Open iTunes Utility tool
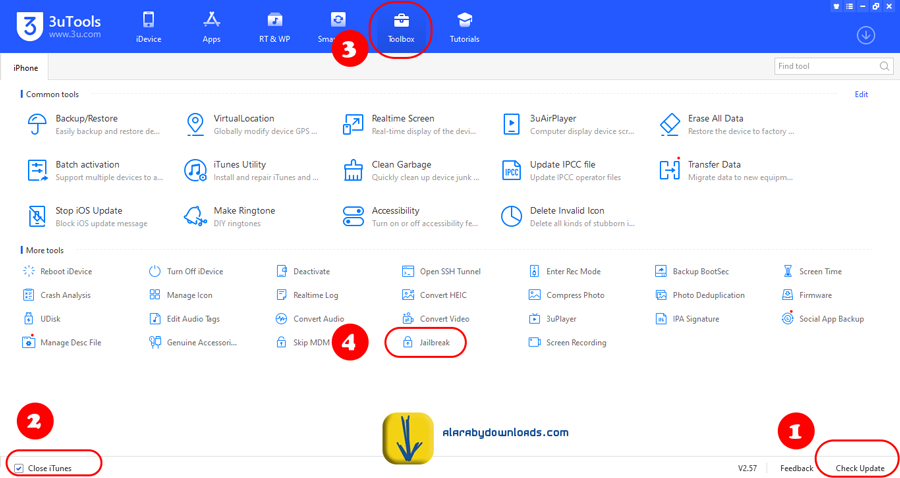900x478 pixels. (x=251, y=170)
